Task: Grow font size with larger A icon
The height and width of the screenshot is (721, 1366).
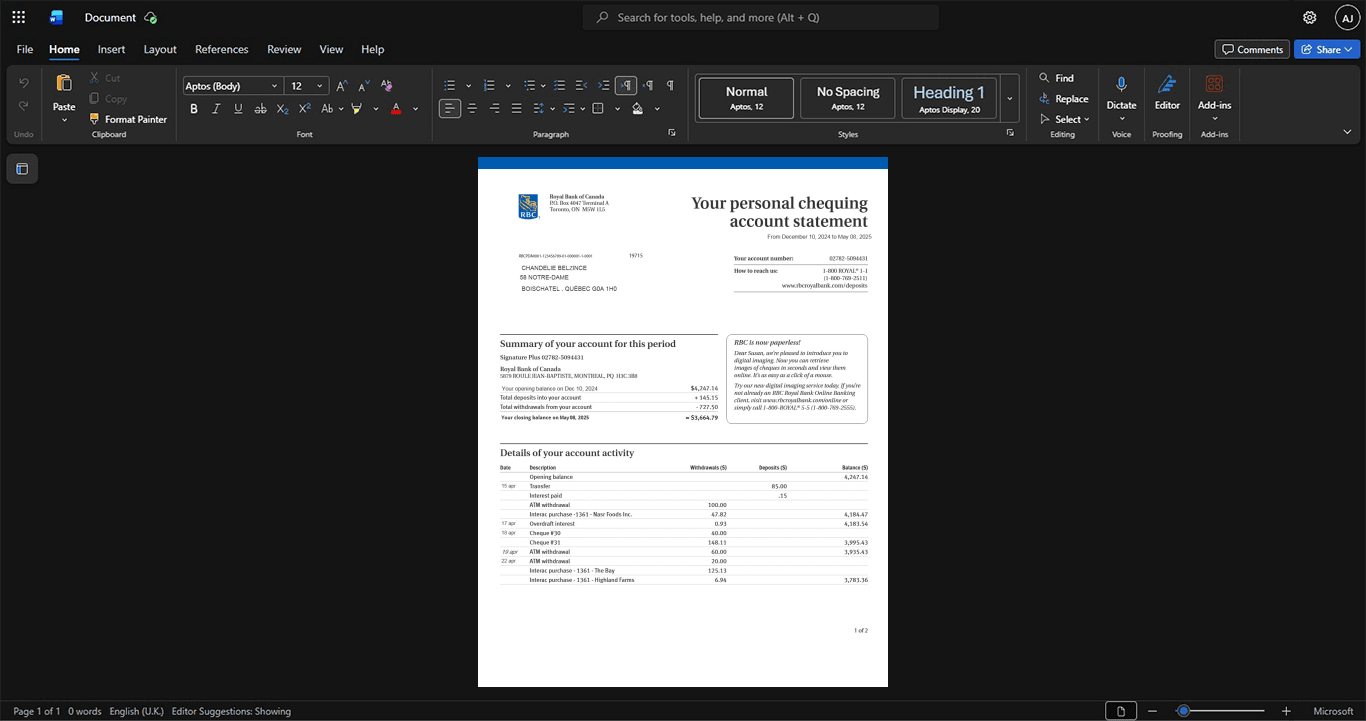Action: (342, 86)
